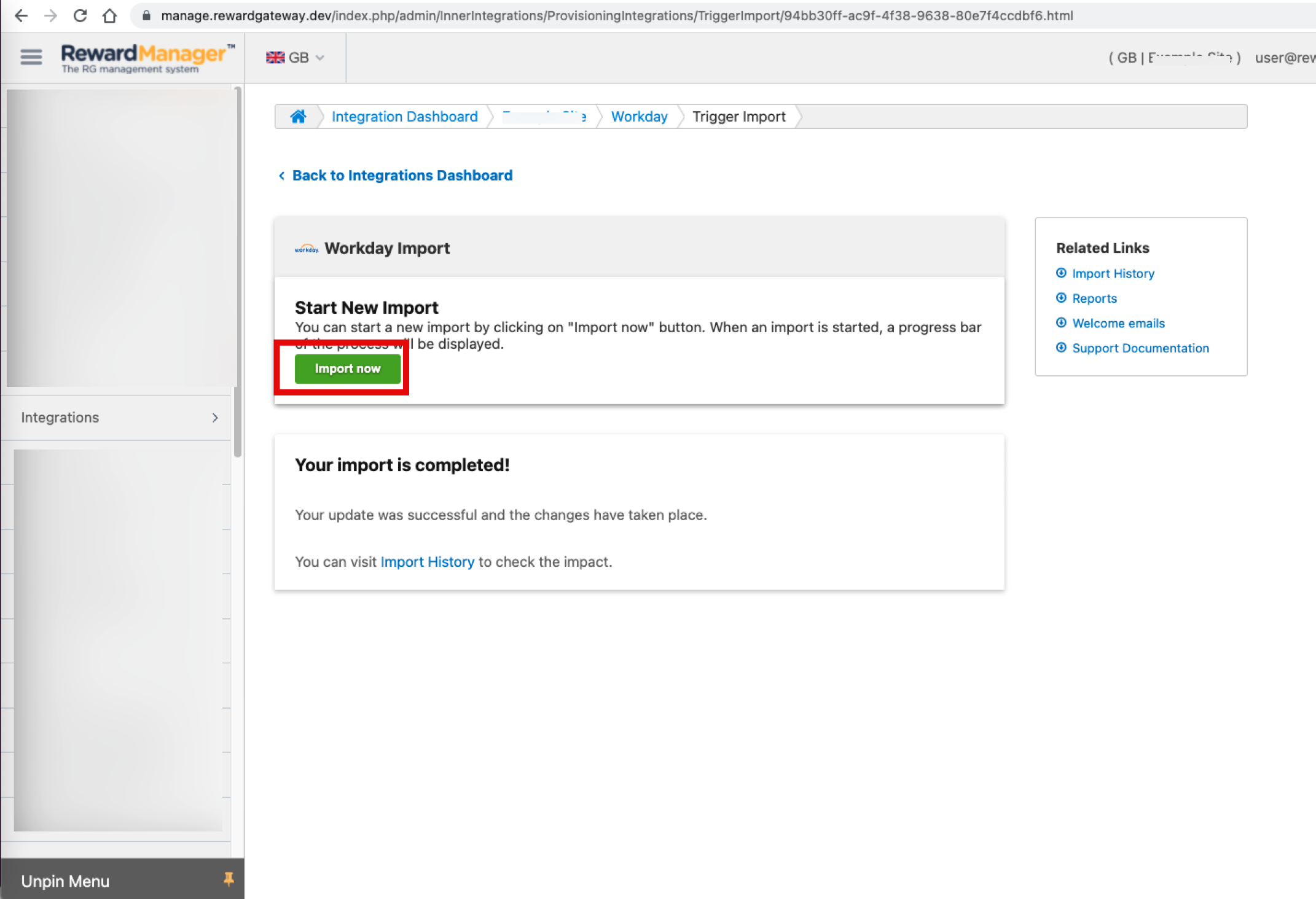This screenshot has height=899, width=1316.
Task: Click the Reward Manager logo
Action: [x=147, y=58]
